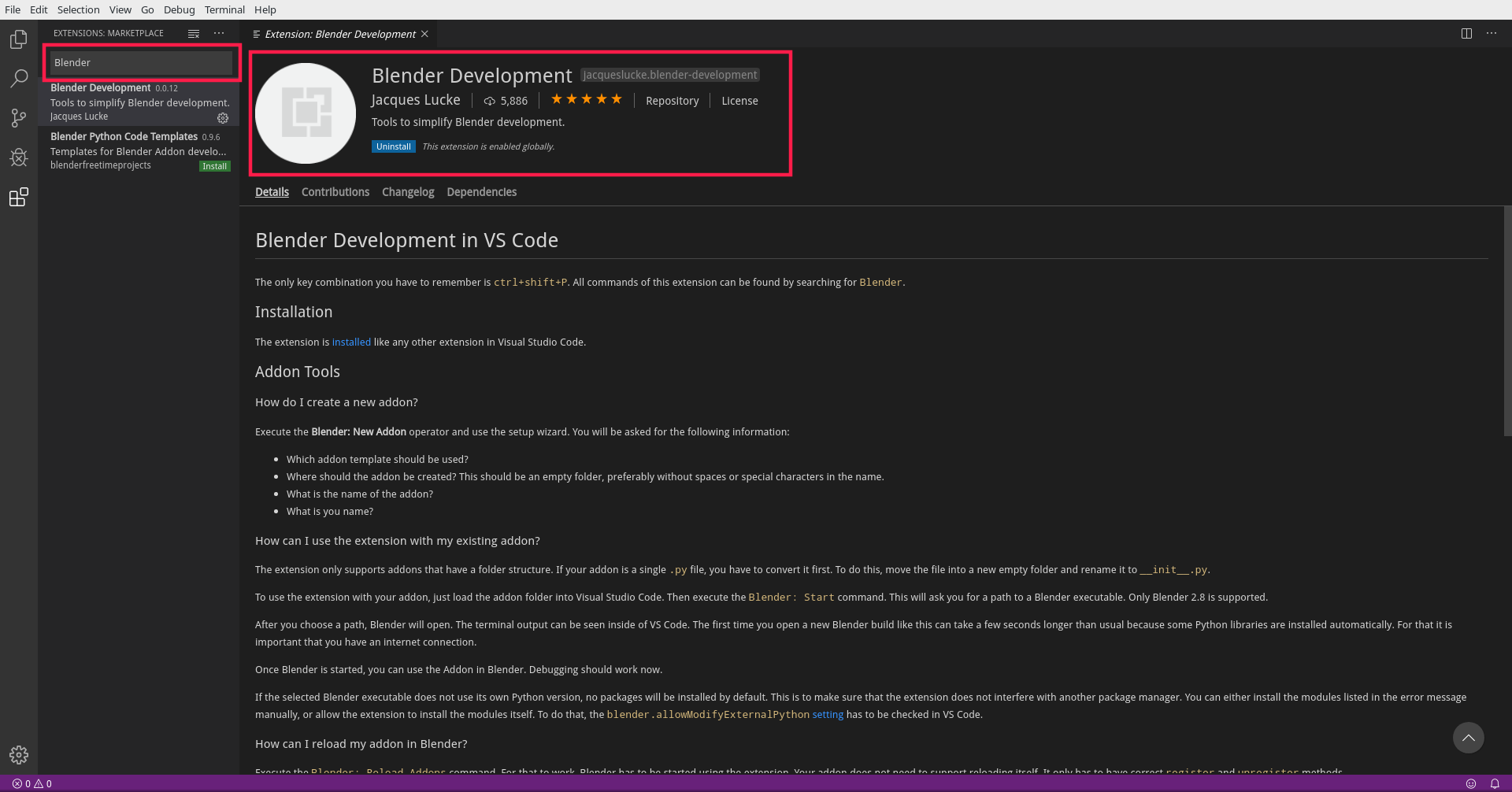The width and height of the screenshot is (1512, 792).
Task: Click the 'Addon Tools' heading
Action: pos(298,372)
